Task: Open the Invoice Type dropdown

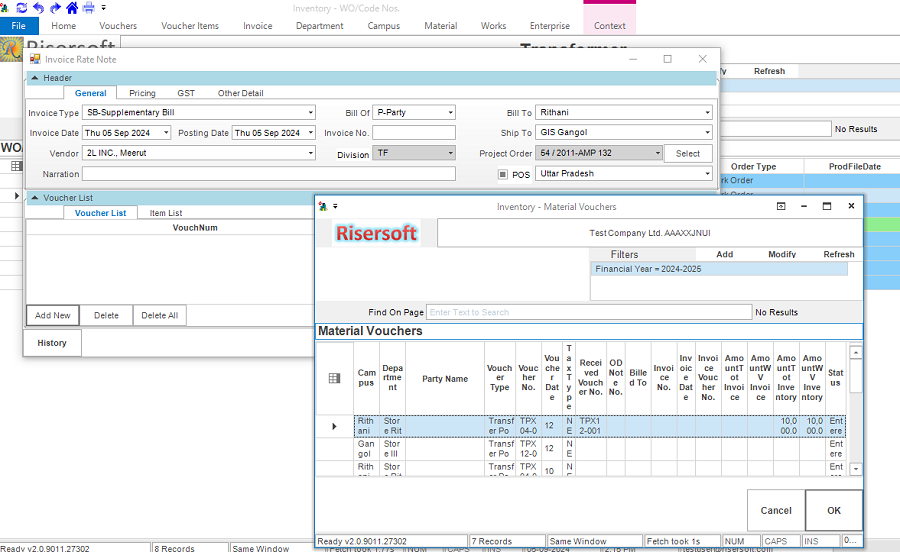Action: coord(310,113)
